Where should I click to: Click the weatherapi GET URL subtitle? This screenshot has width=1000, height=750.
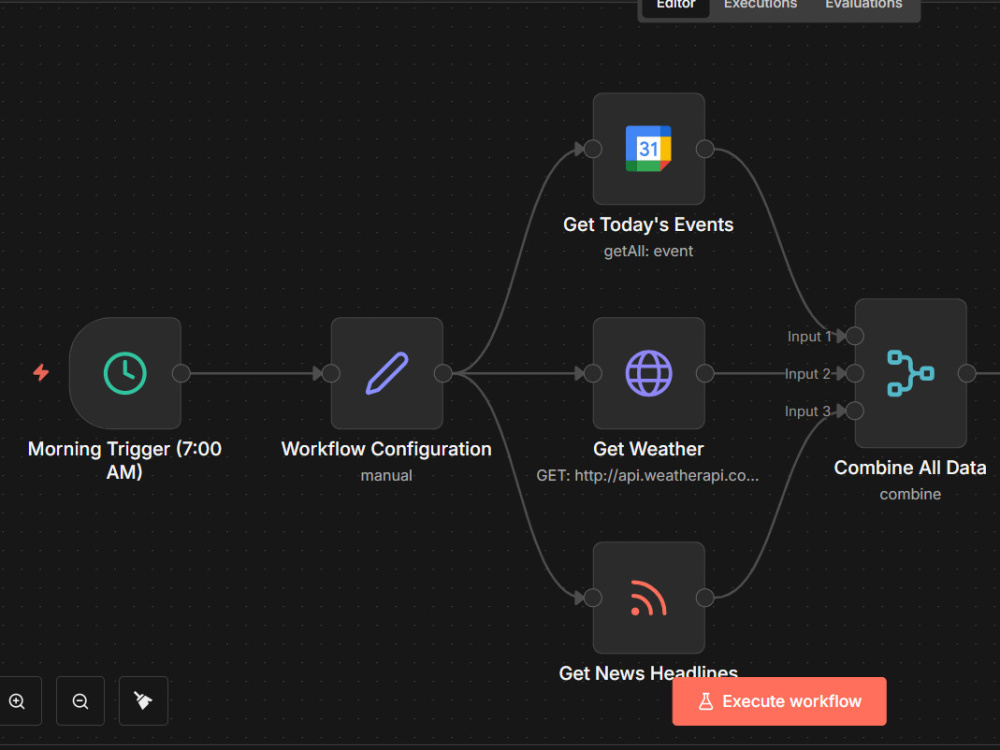tap(647, 476)
